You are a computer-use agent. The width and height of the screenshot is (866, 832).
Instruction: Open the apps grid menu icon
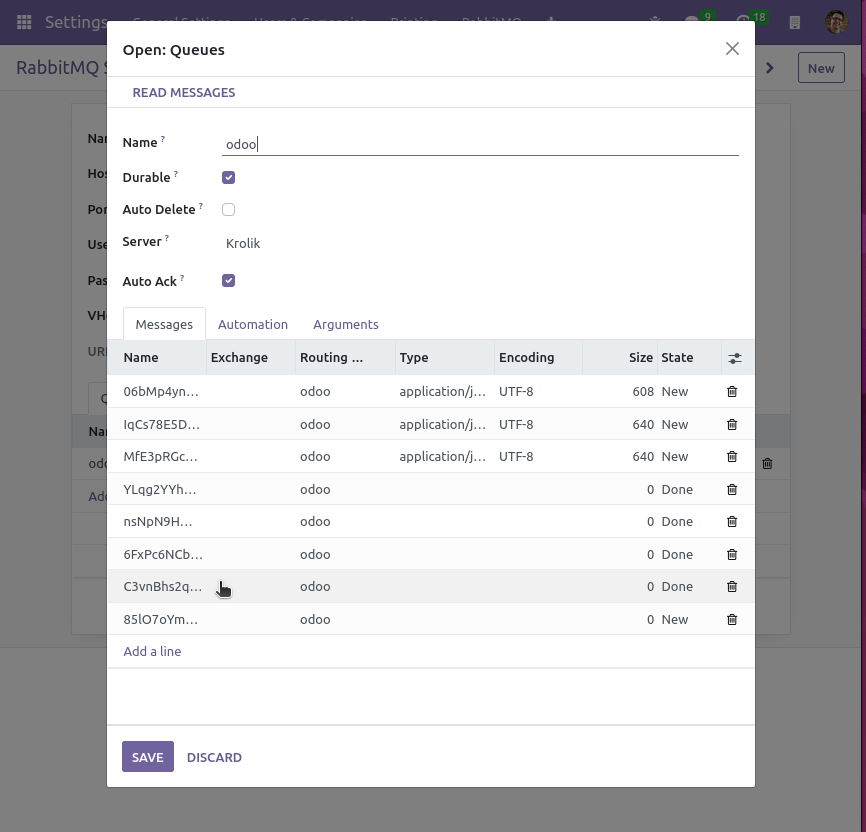(24, 22)
